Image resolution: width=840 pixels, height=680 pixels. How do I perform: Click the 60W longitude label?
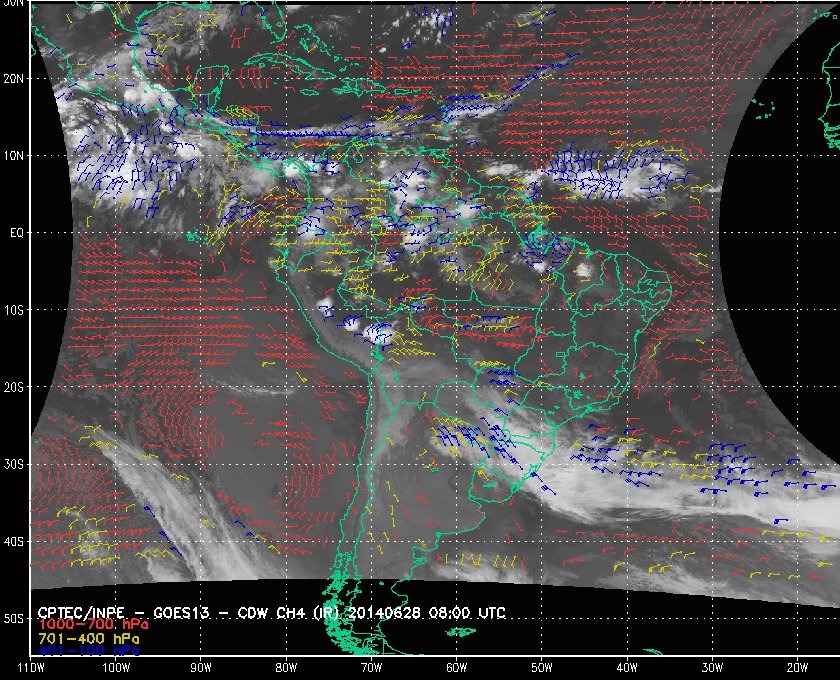[x=456, y=668]
